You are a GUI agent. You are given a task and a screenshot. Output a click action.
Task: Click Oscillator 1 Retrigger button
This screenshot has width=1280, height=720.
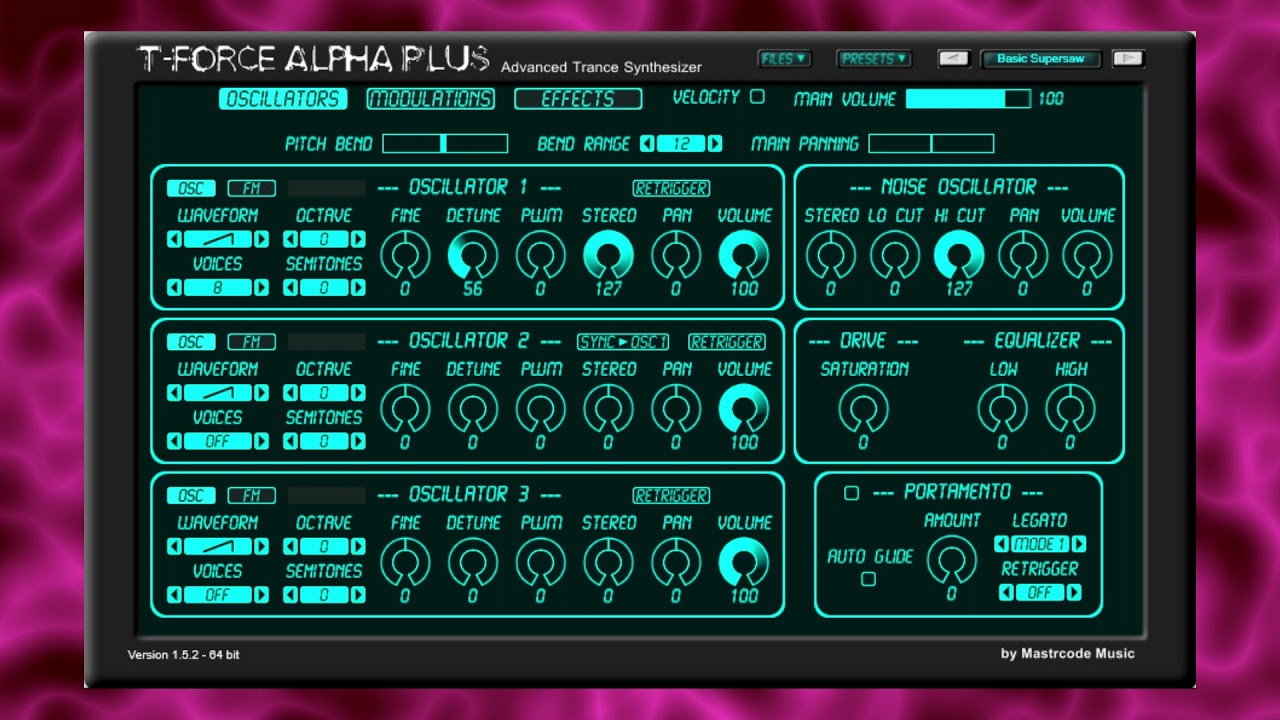[x=671, y=188]
